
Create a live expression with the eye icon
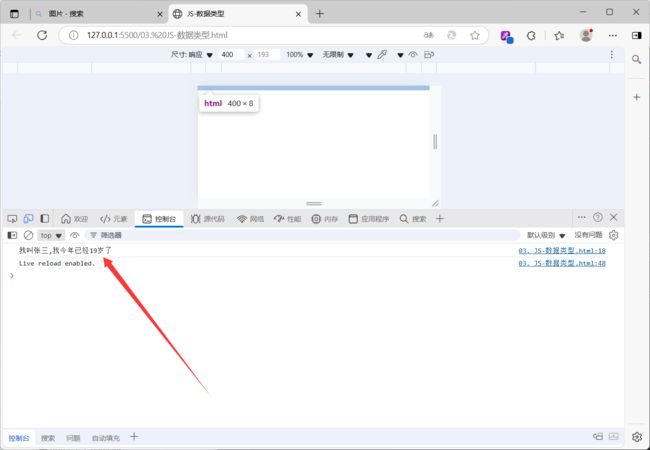coord(75,235)
